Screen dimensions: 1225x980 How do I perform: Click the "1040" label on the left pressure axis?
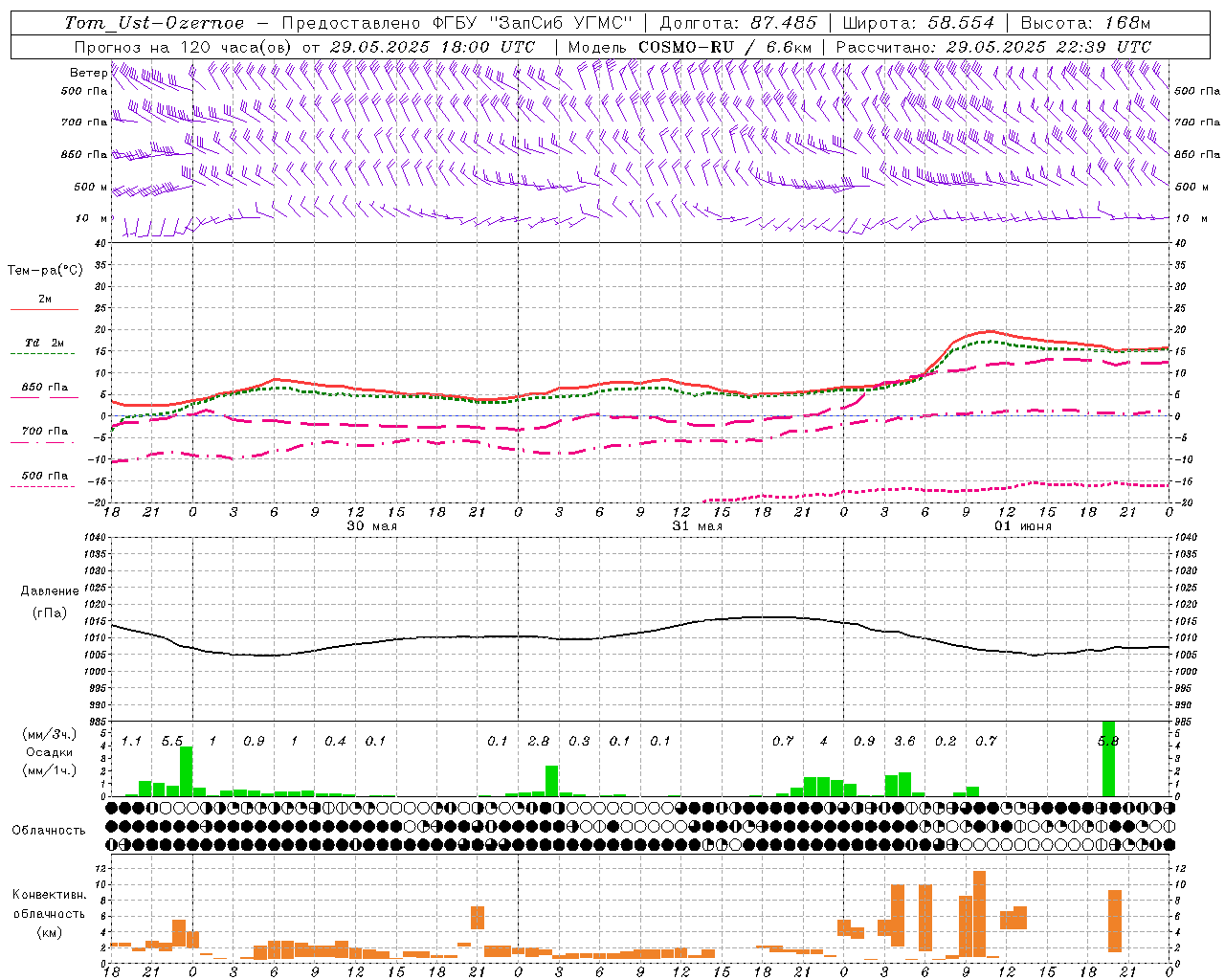[x=96, y=538]
